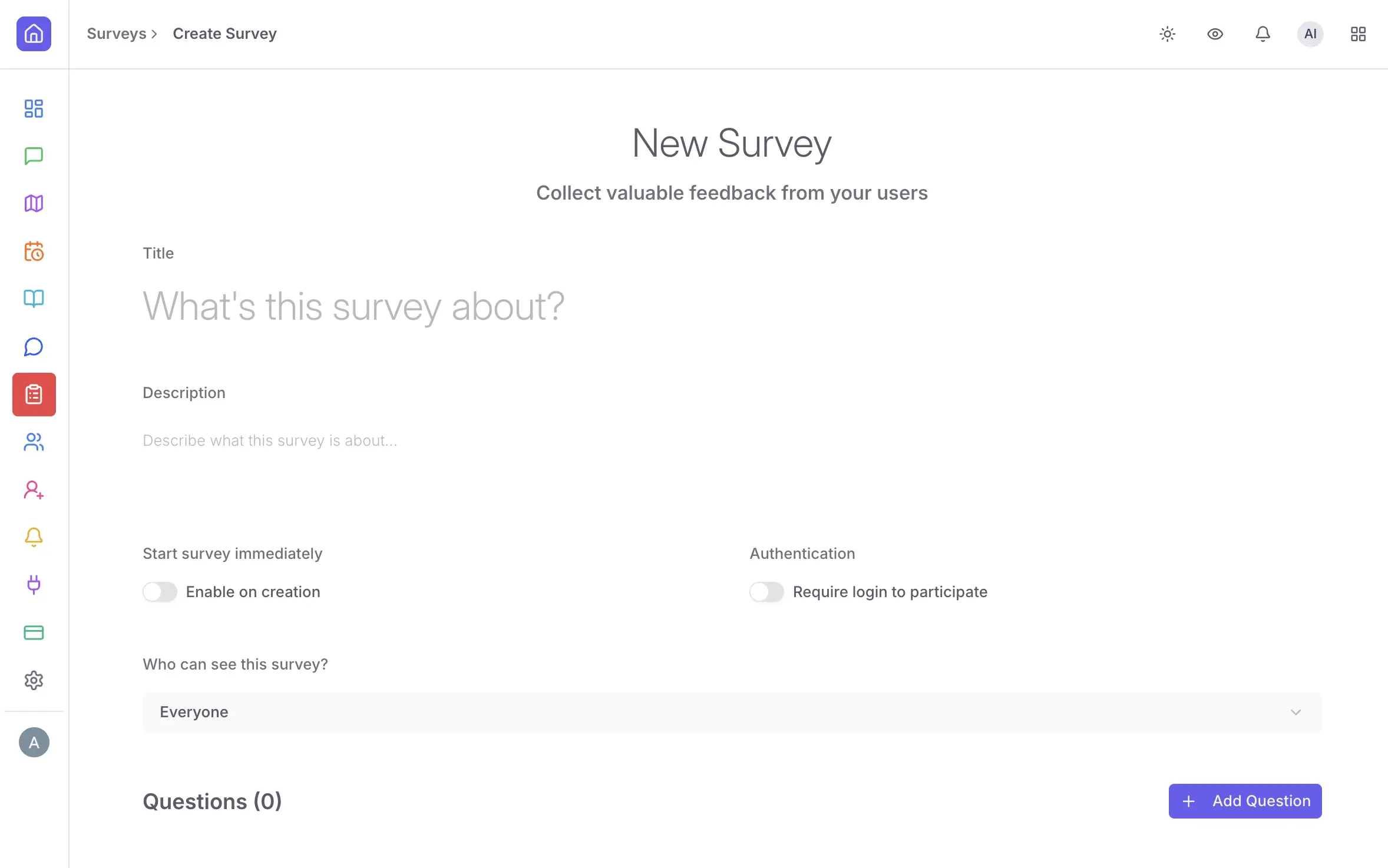Navigate to Surveys via the breadcrumb
This screenshot has height=868, width=1388.
click(117, 33)
